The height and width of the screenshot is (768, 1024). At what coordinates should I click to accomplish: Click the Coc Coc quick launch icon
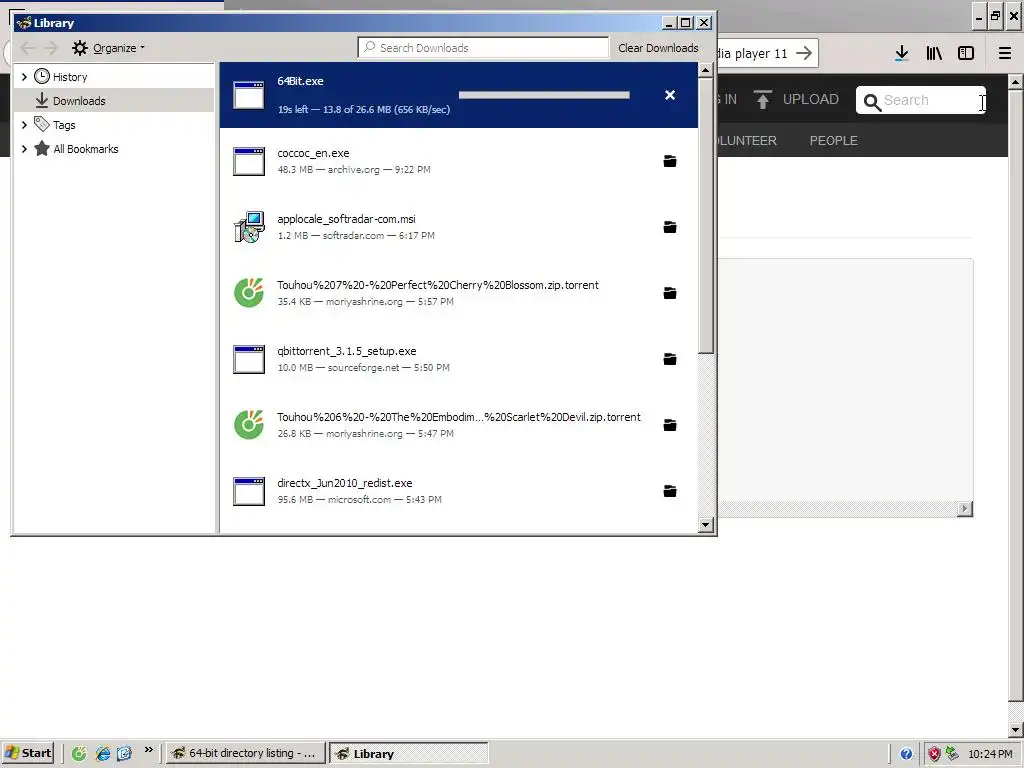point(79,754)
